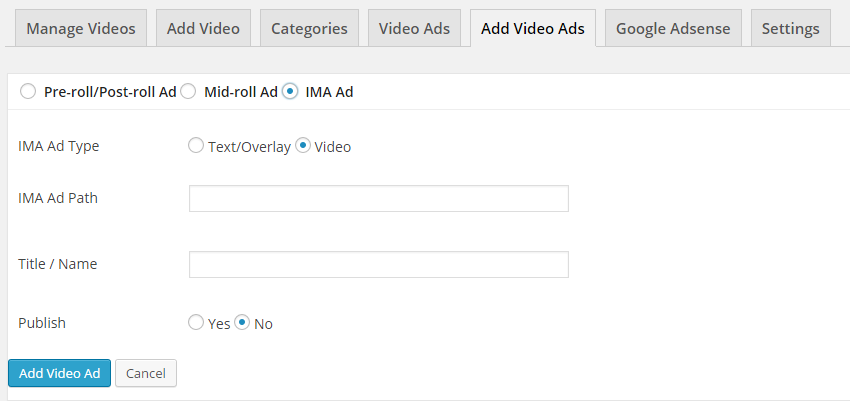Choose the Mid-roll Ad option
The width and height of the screenshot is (850, 401).
[188, 92]
